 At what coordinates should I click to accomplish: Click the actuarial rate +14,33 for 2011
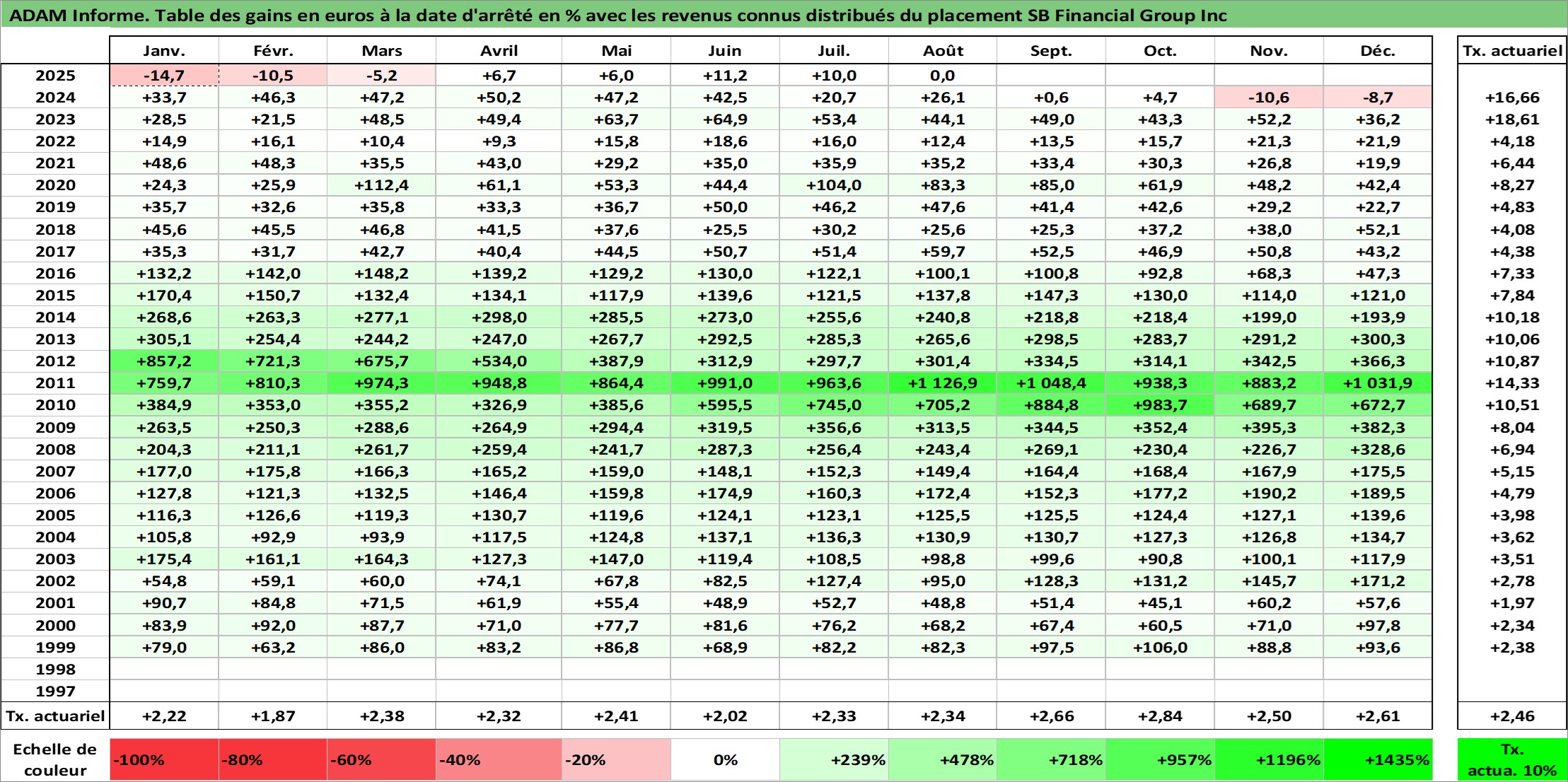(x=1512, y=383)
